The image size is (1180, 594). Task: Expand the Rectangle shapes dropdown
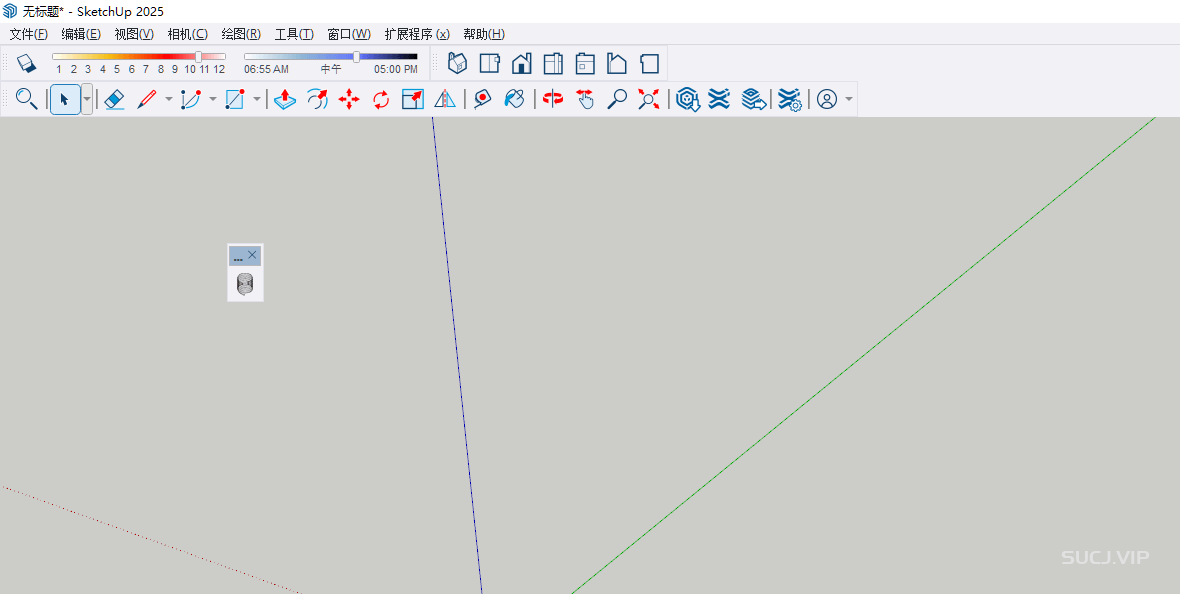[257, 99]
